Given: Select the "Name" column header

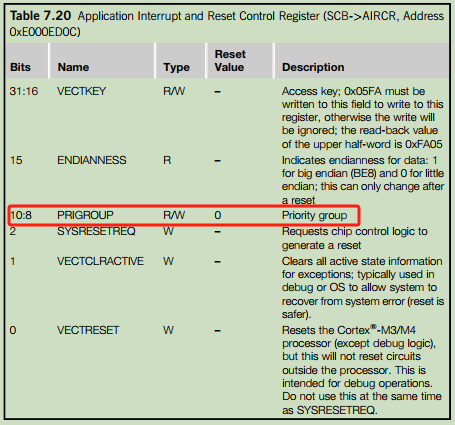Looking at the screenshot, I should point(73,67).
